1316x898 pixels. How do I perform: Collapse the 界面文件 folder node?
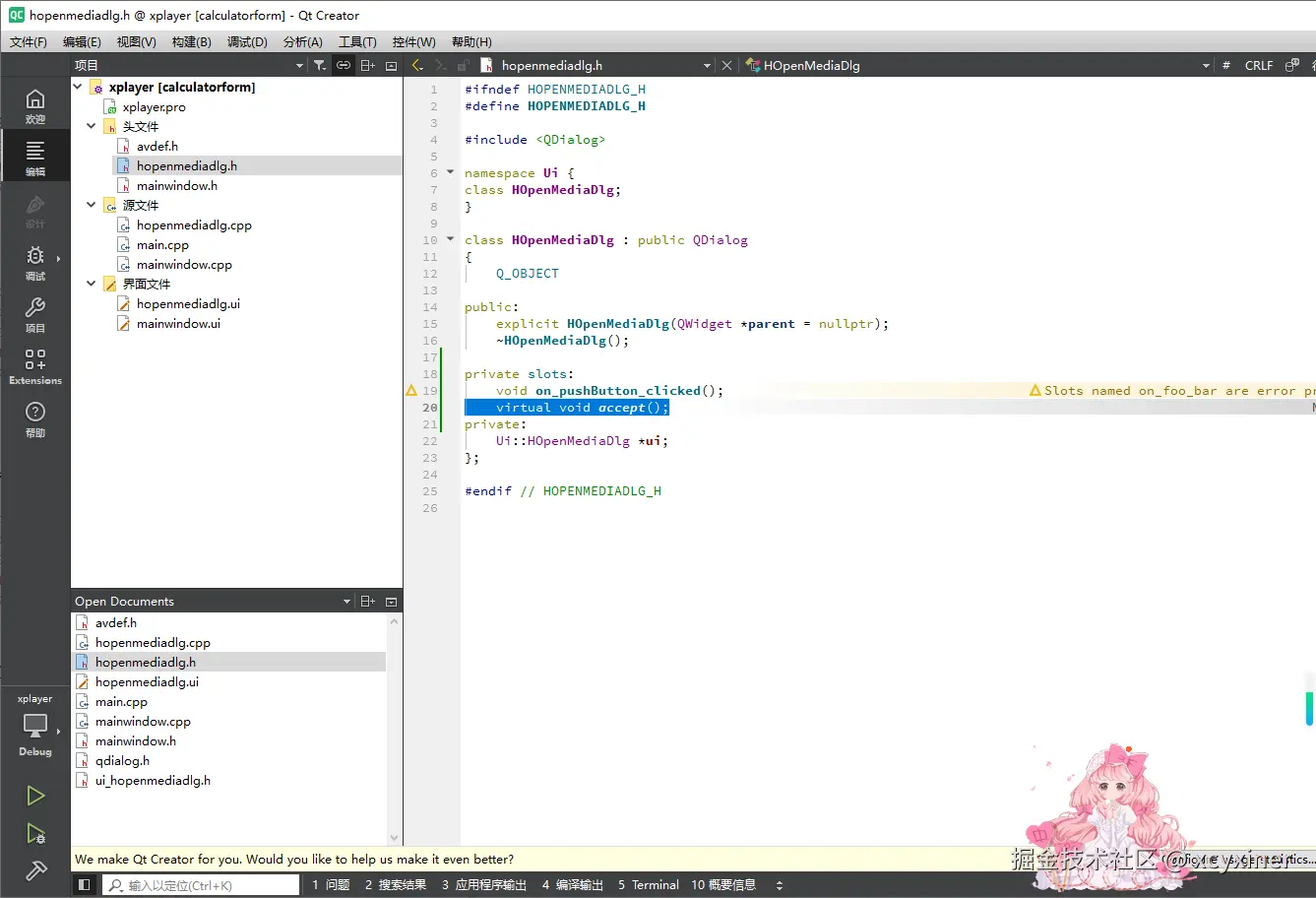(x=92, y=284)
